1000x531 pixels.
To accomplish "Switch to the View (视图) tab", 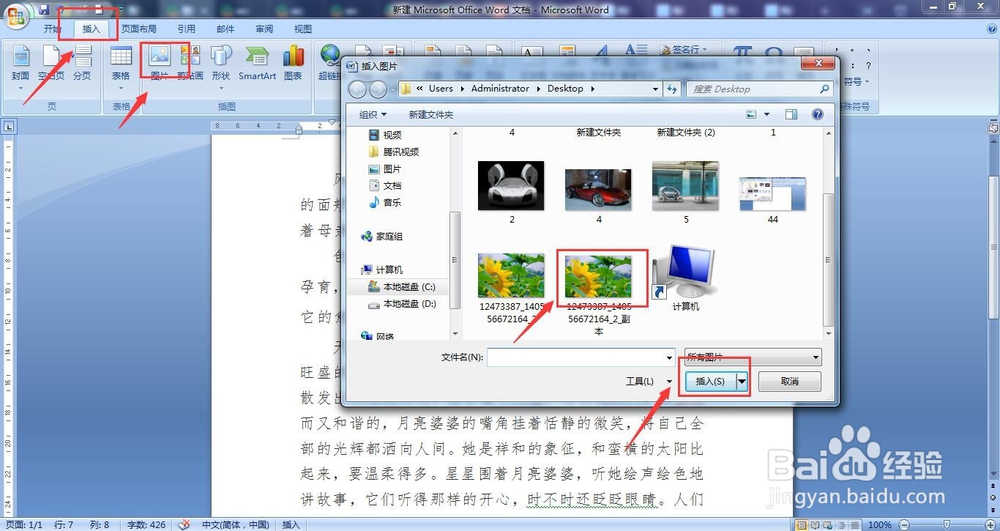I will tap(303, 29).
